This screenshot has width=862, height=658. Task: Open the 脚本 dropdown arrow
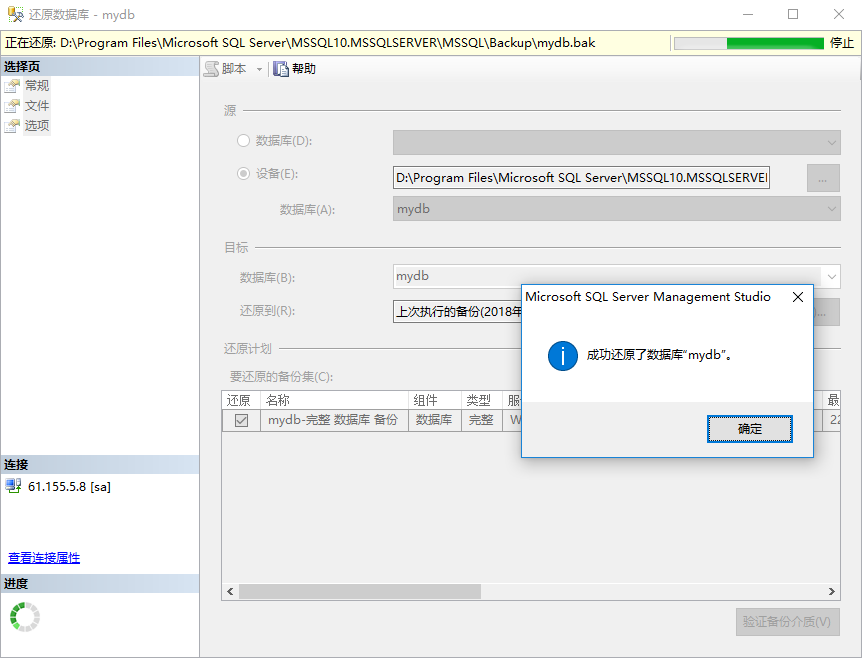259,70
